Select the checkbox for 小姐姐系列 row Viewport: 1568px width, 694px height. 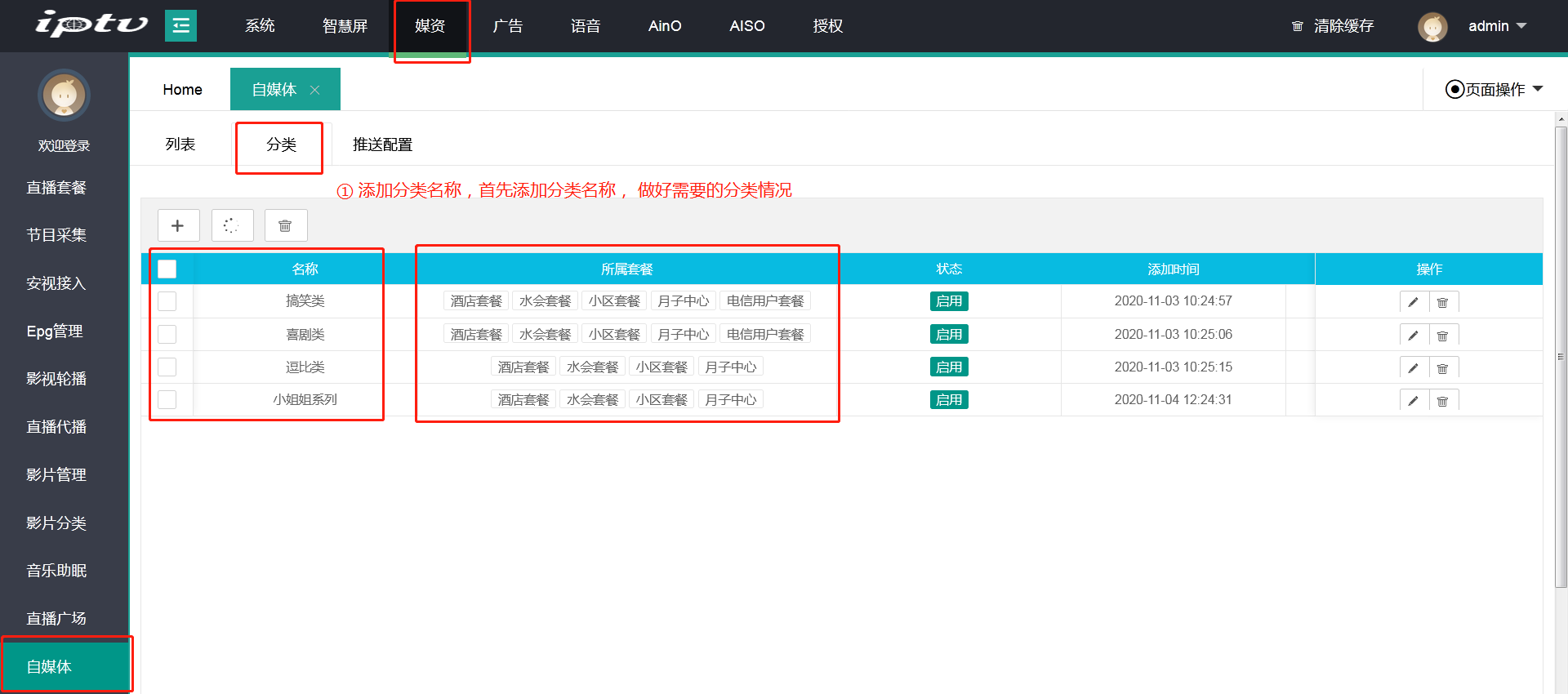point(167,399)
